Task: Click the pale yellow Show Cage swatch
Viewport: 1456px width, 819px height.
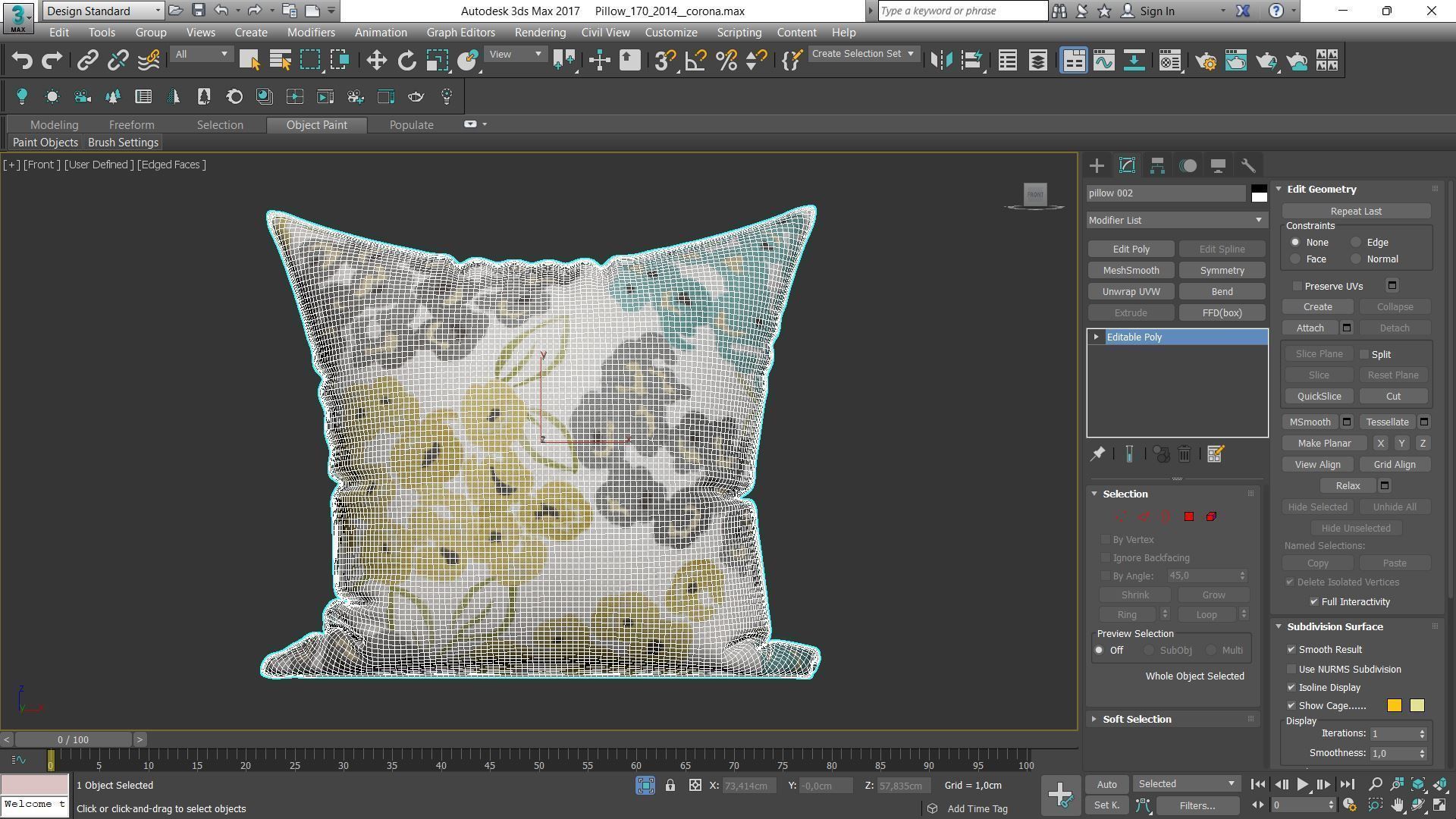Action: point(1417,706)
